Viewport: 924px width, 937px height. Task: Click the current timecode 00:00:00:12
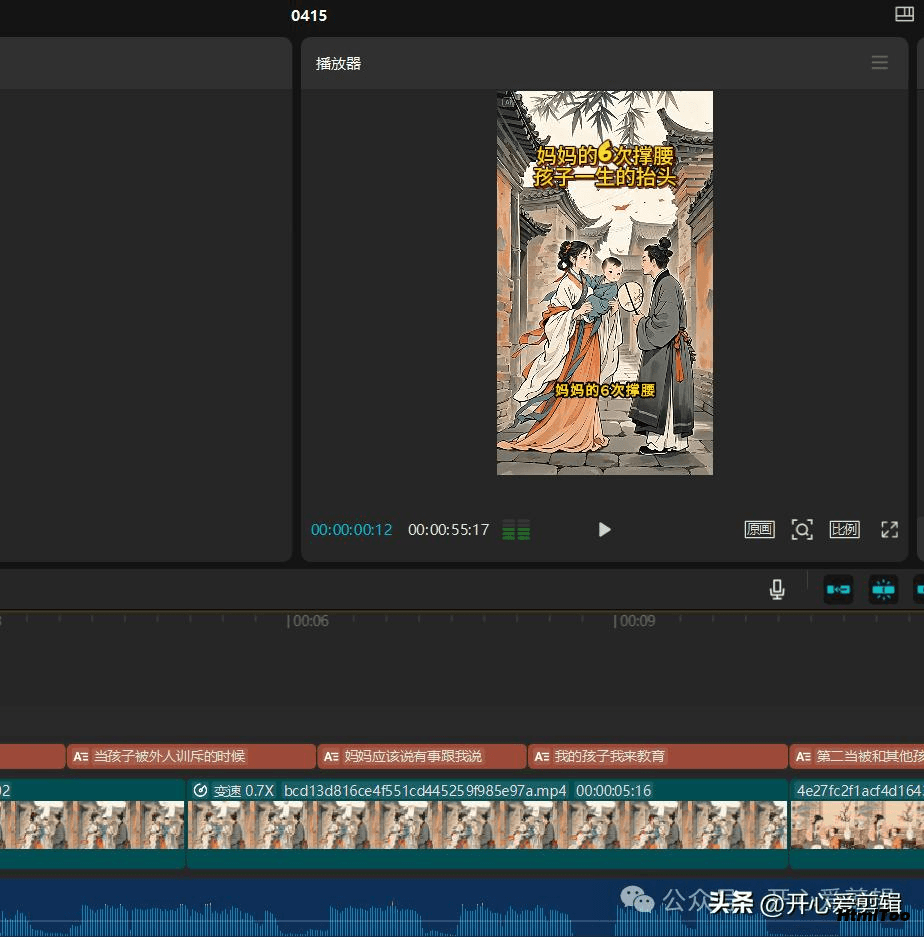(351, 529)
